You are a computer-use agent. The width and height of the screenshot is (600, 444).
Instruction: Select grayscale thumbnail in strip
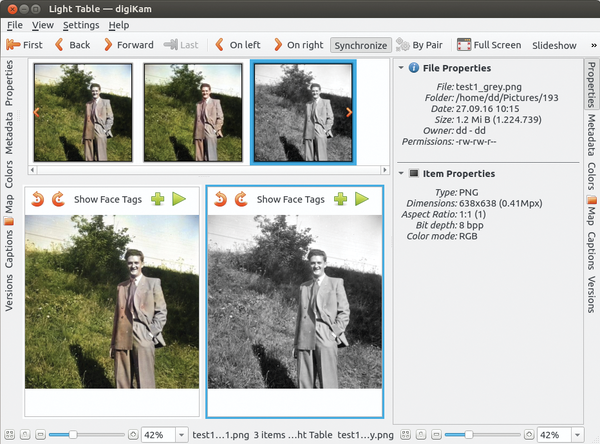303,112
